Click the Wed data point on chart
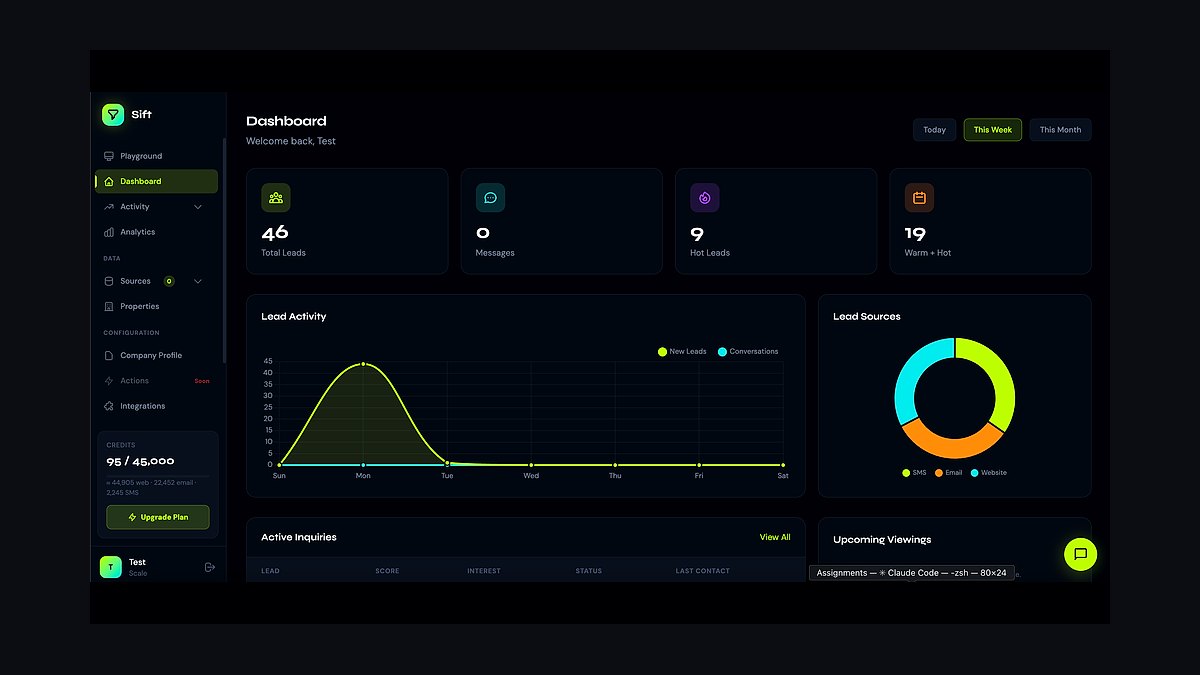The width and height of the screenshot is (1200, 675). (531, 465)
